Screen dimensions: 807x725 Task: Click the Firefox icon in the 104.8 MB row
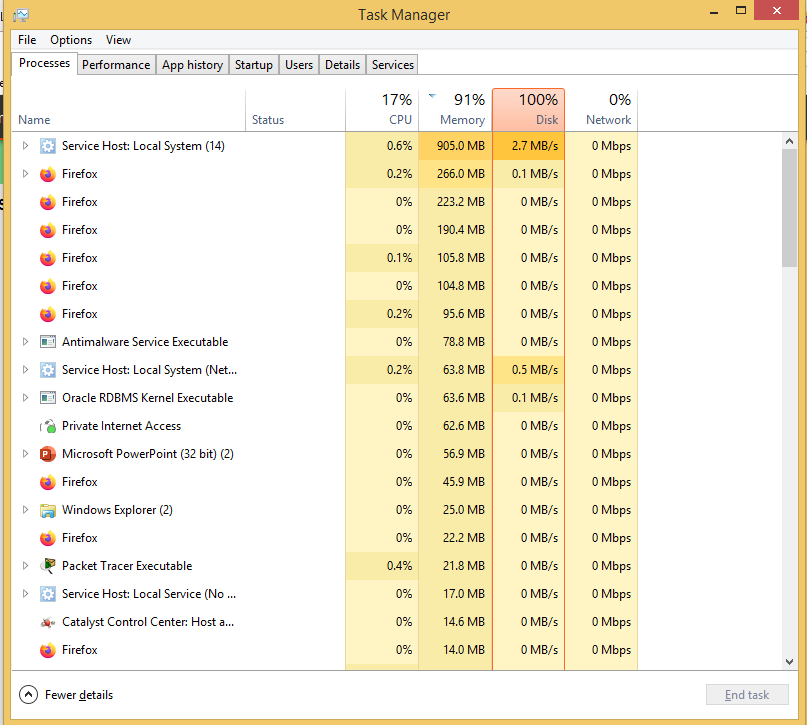pos(48,286)
